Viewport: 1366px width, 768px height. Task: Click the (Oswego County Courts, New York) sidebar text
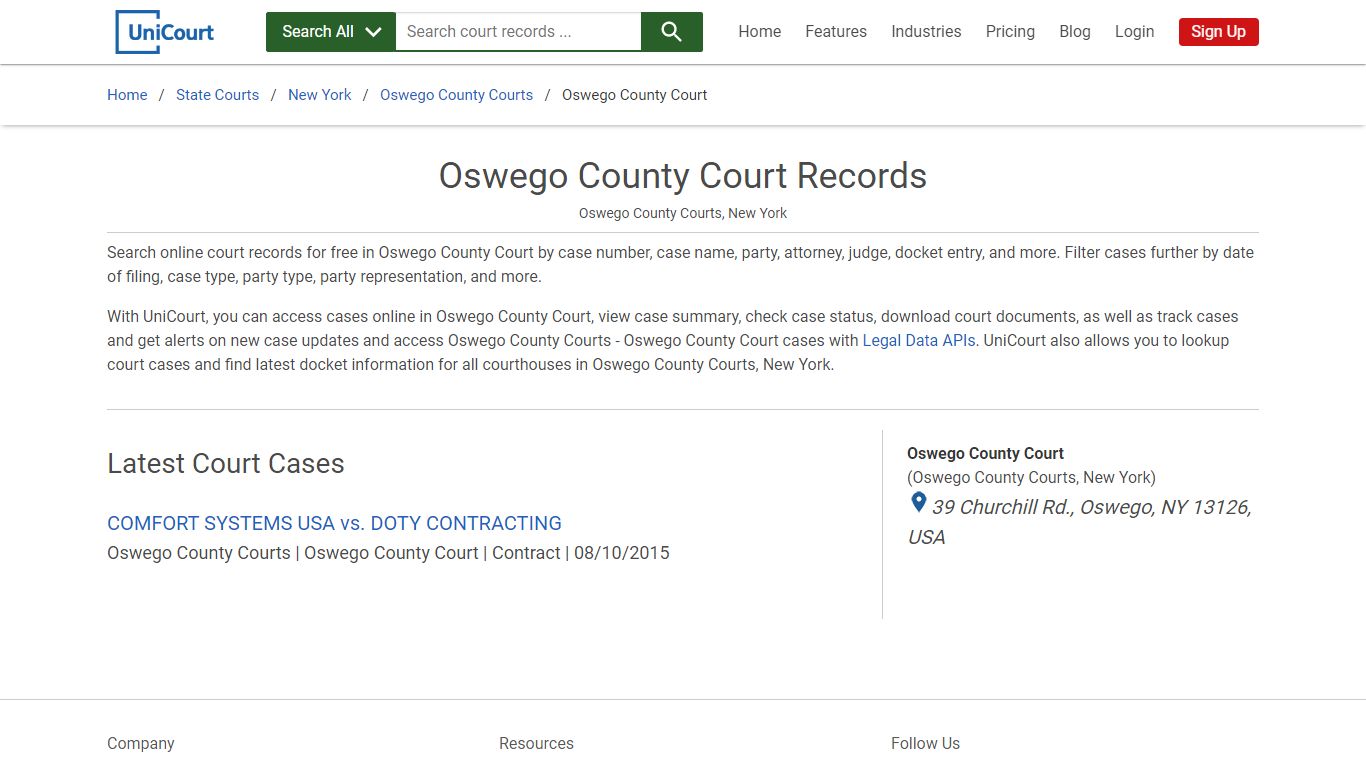click(x=1031, y=477)
